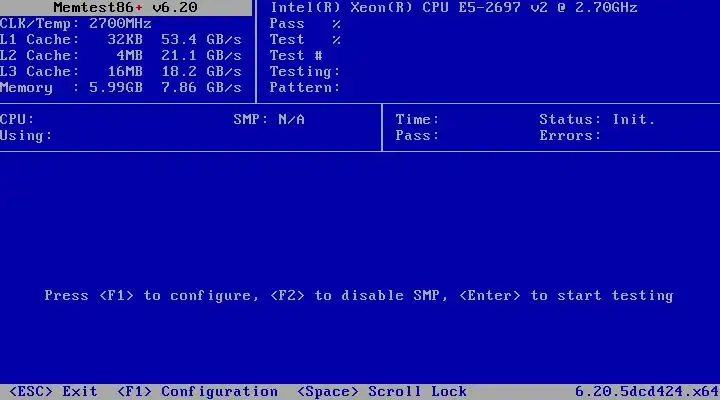The height and width of the screenshot is (400, 720).
Task: Select the CLK/Temp 2700MHz reading
Action: (x=76, y=23)
